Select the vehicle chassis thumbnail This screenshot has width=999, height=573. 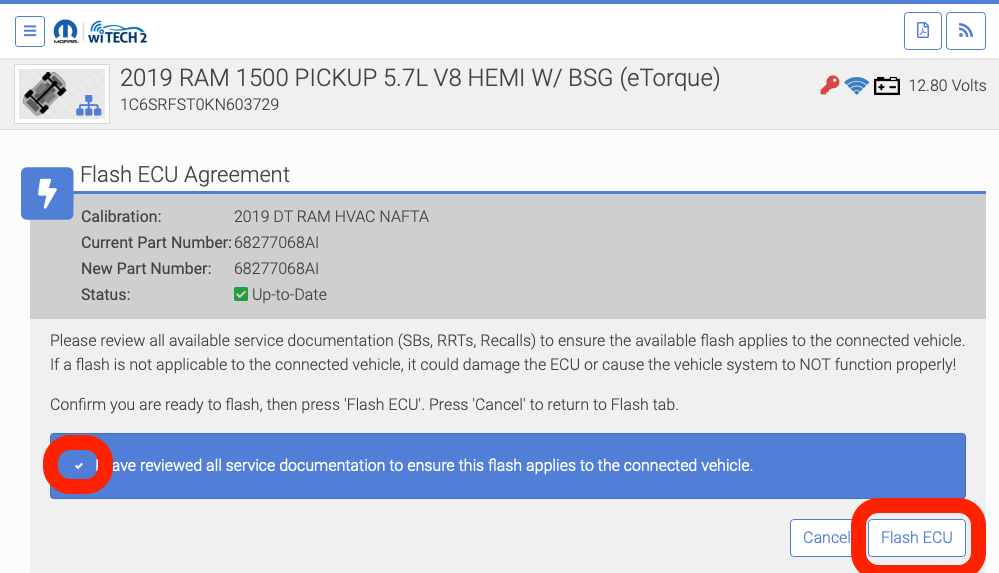point(47,87)
